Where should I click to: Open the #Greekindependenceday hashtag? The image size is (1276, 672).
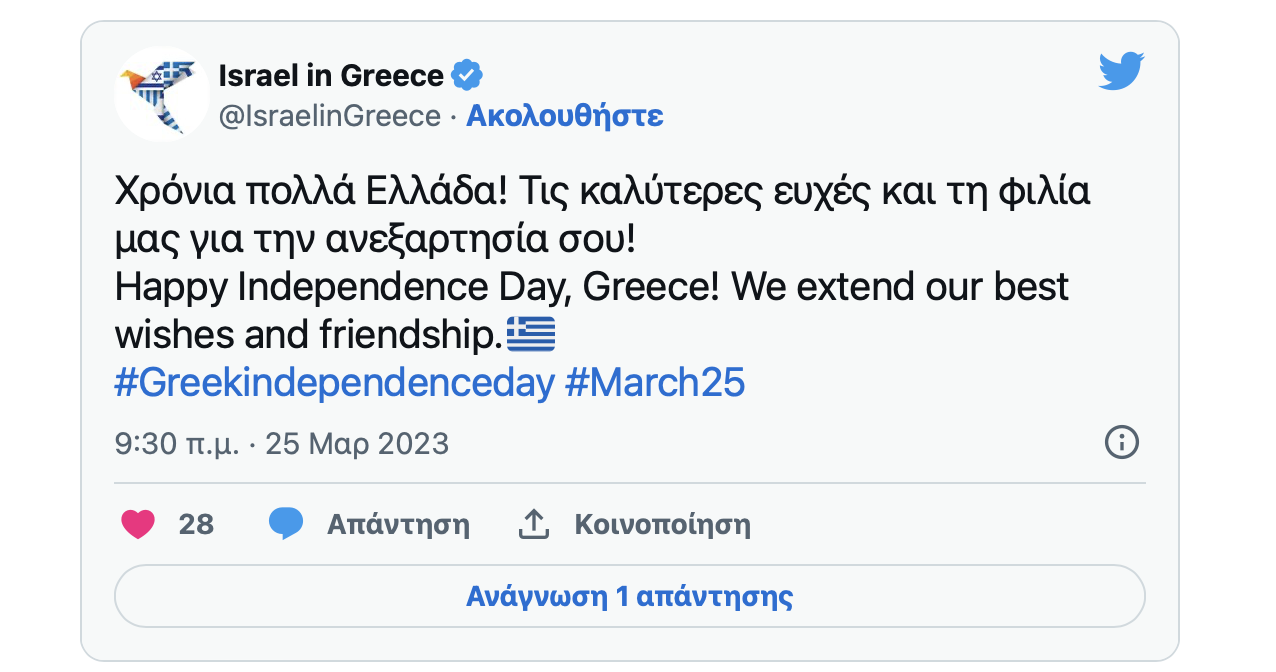coord(334,383)
